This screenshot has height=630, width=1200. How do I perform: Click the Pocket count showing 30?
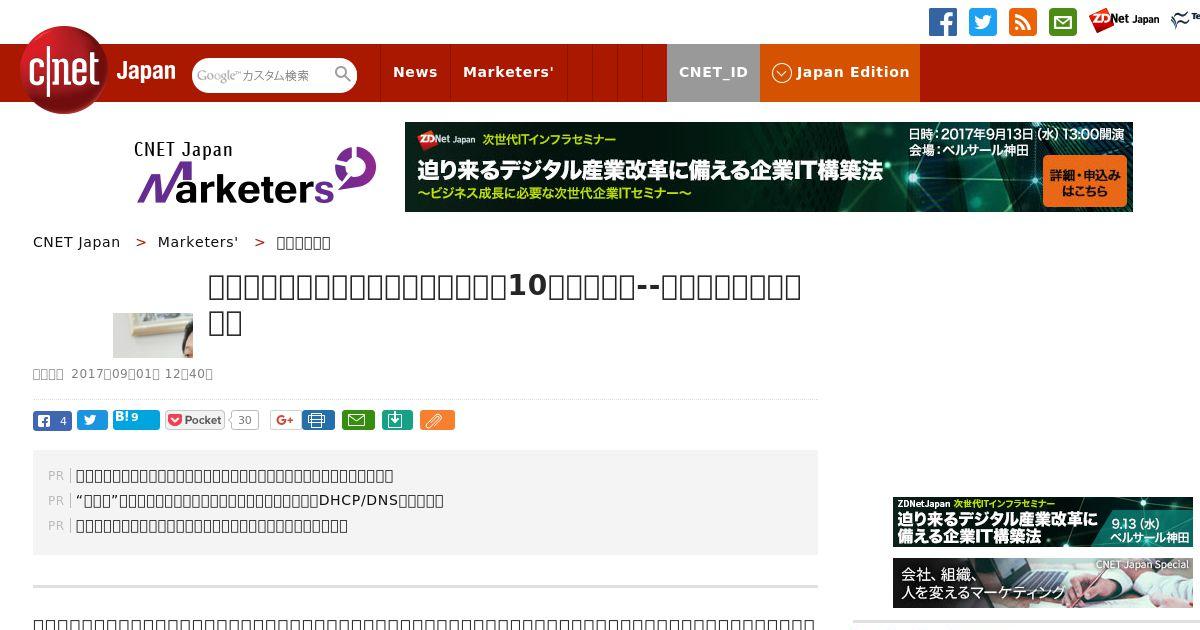pos(244,421)
